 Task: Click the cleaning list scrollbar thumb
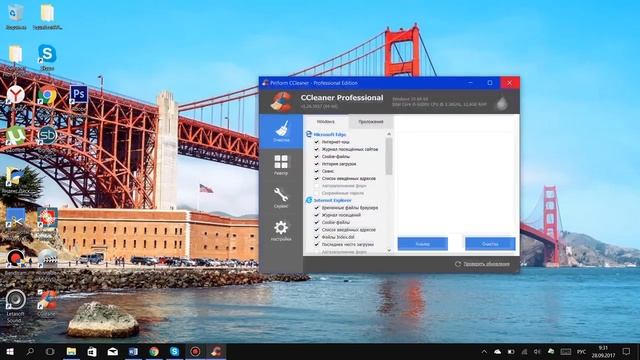[389, 156]
